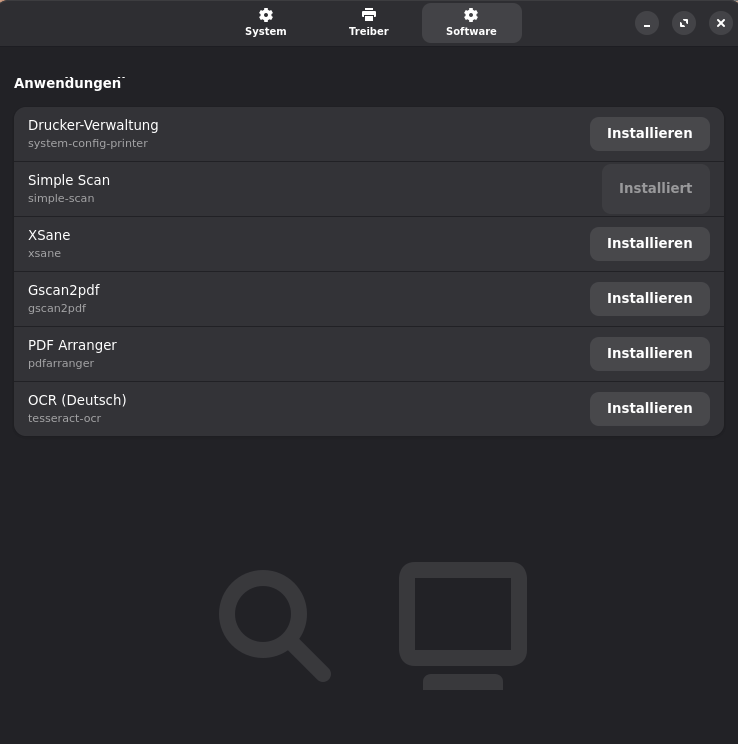The image size is (738, 744).
Task: Click the Installiert button for Simple Scan
Action: 655,189
